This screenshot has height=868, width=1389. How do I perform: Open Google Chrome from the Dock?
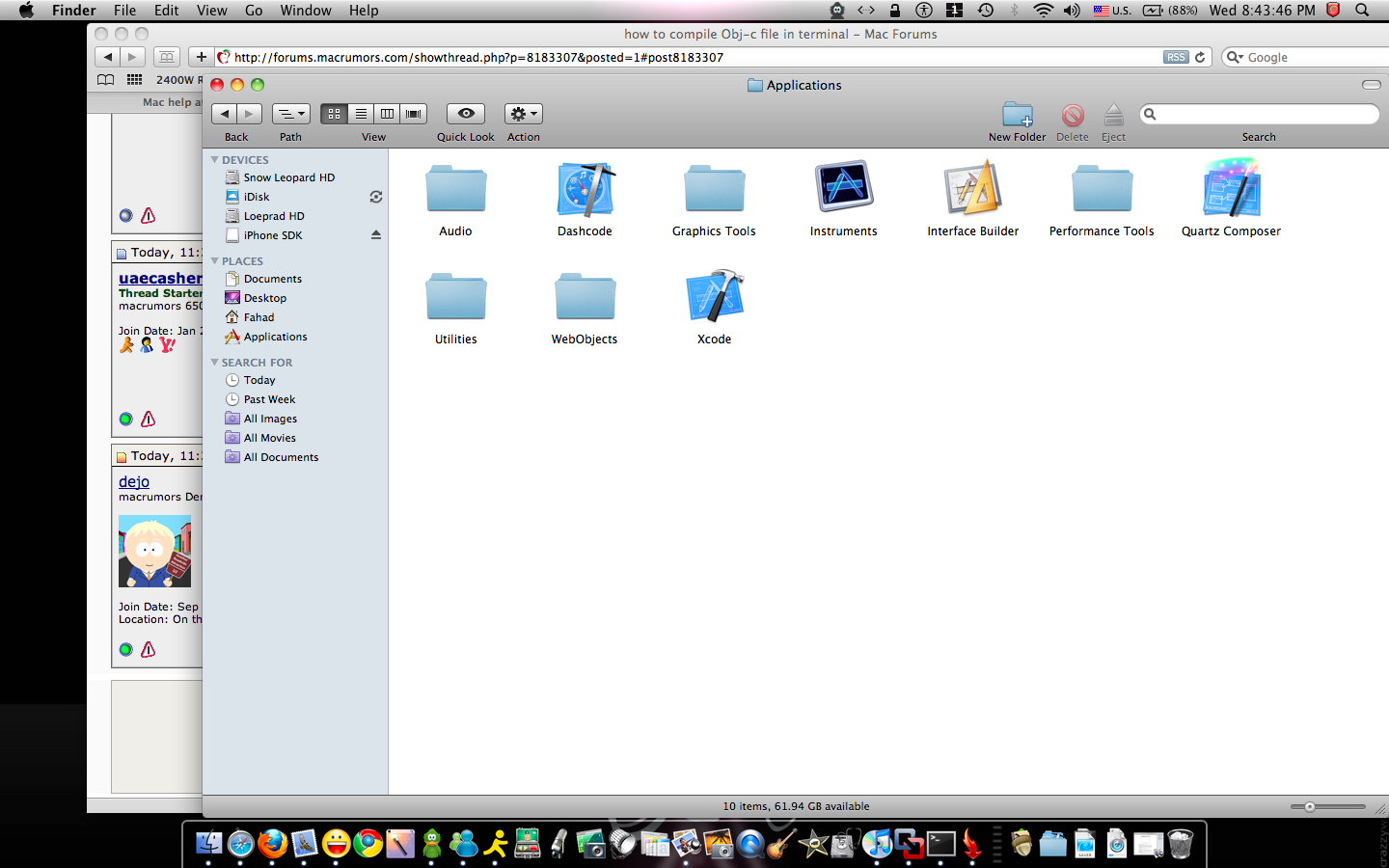368,844
